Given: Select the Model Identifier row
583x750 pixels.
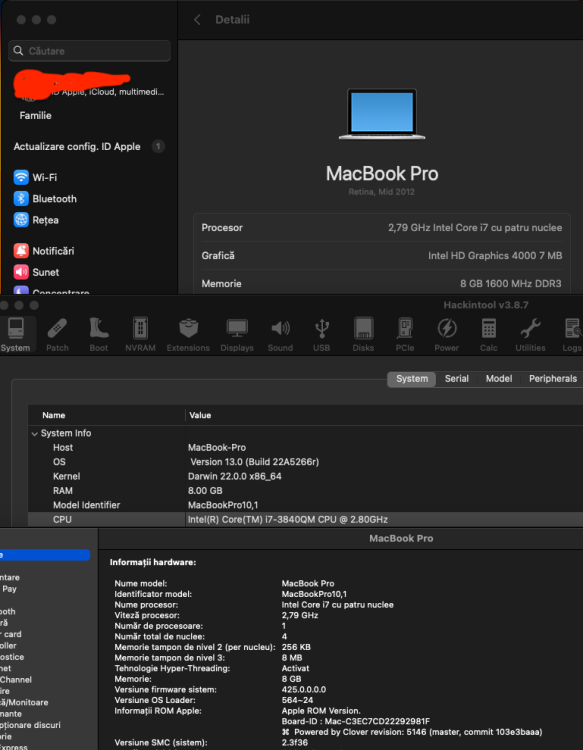Looking at the screenshot, I should [x=306, y=505].
